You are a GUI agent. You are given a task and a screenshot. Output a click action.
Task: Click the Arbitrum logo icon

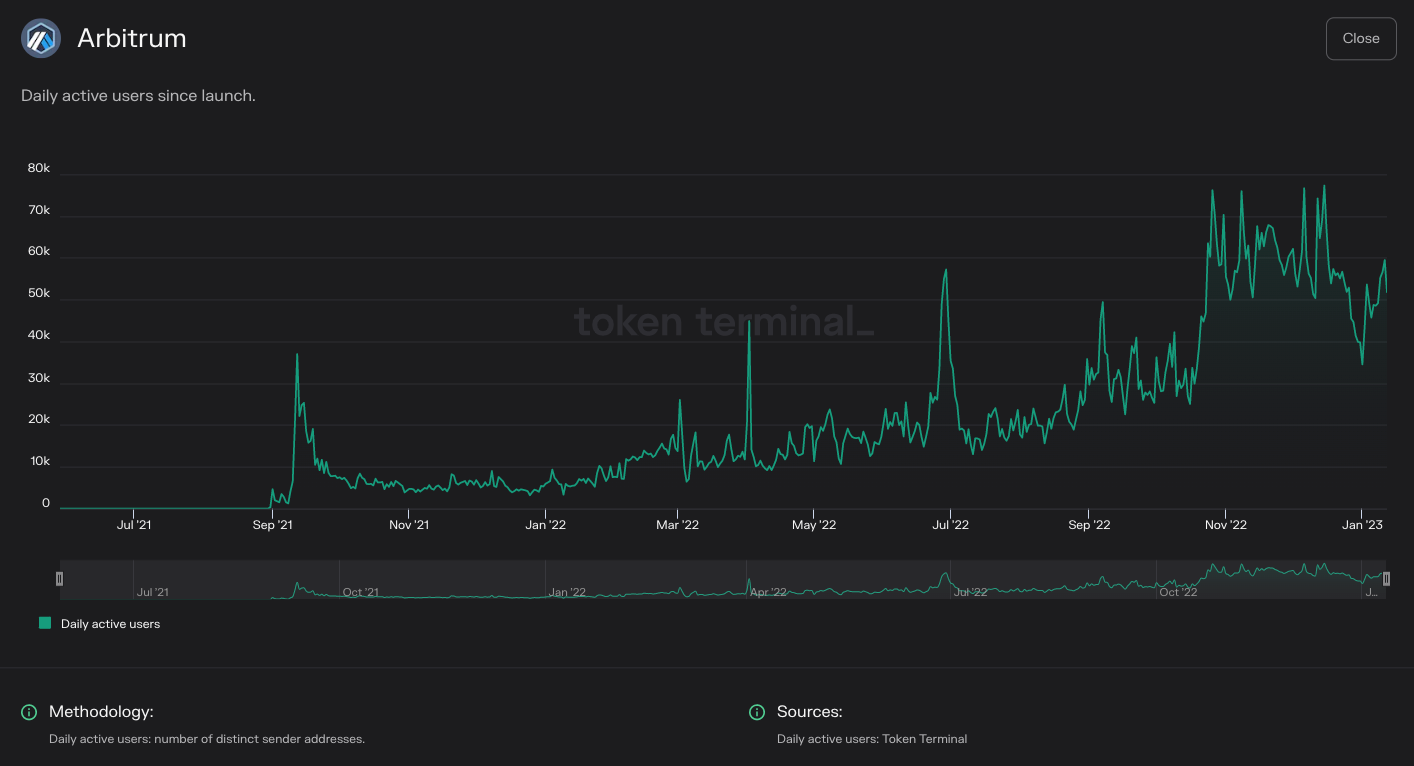(x=40, y=38)
